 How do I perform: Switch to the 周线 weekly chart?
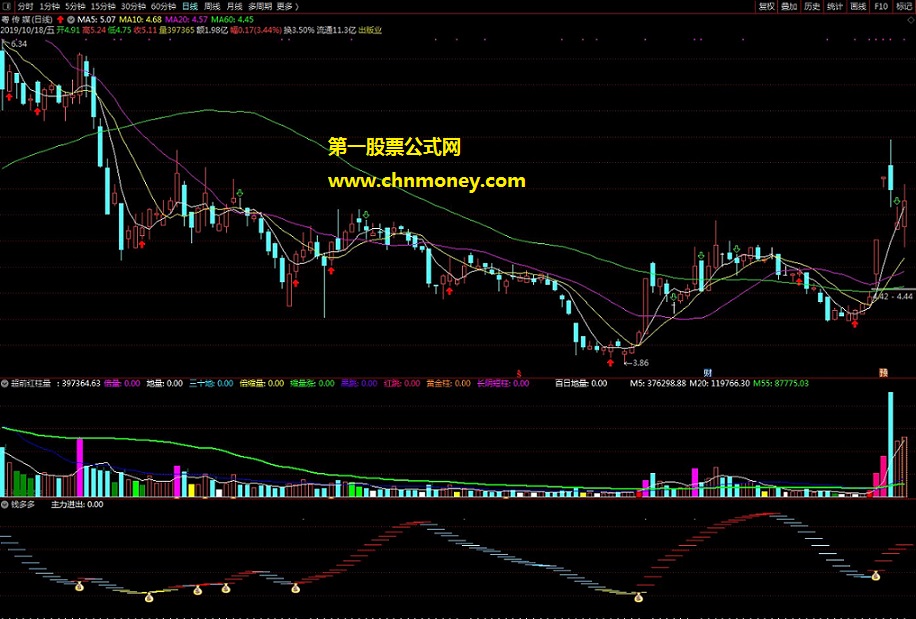click(x=212, y=6)
